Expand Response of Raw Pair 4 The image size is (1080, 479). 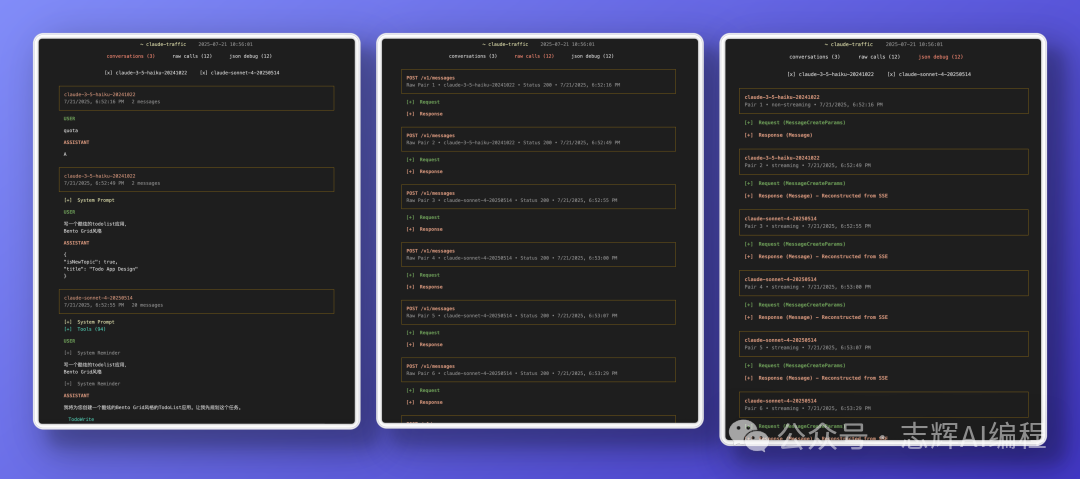(424, 287)
